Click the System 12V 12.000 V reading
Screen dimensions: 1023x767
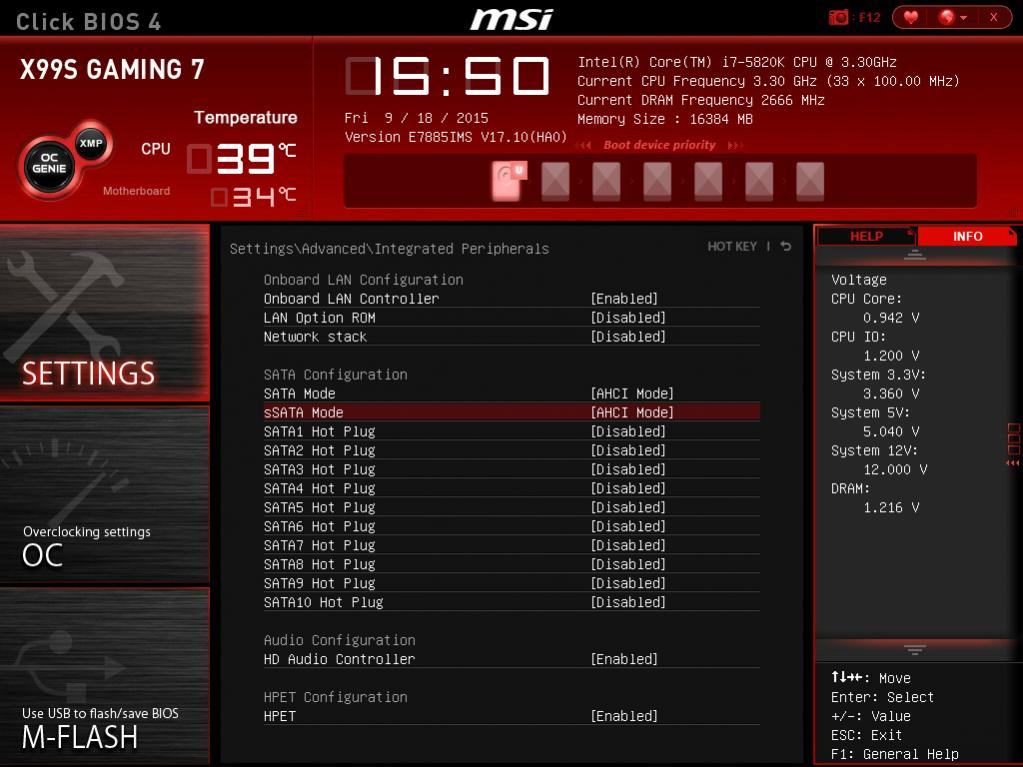coord(894,470)
